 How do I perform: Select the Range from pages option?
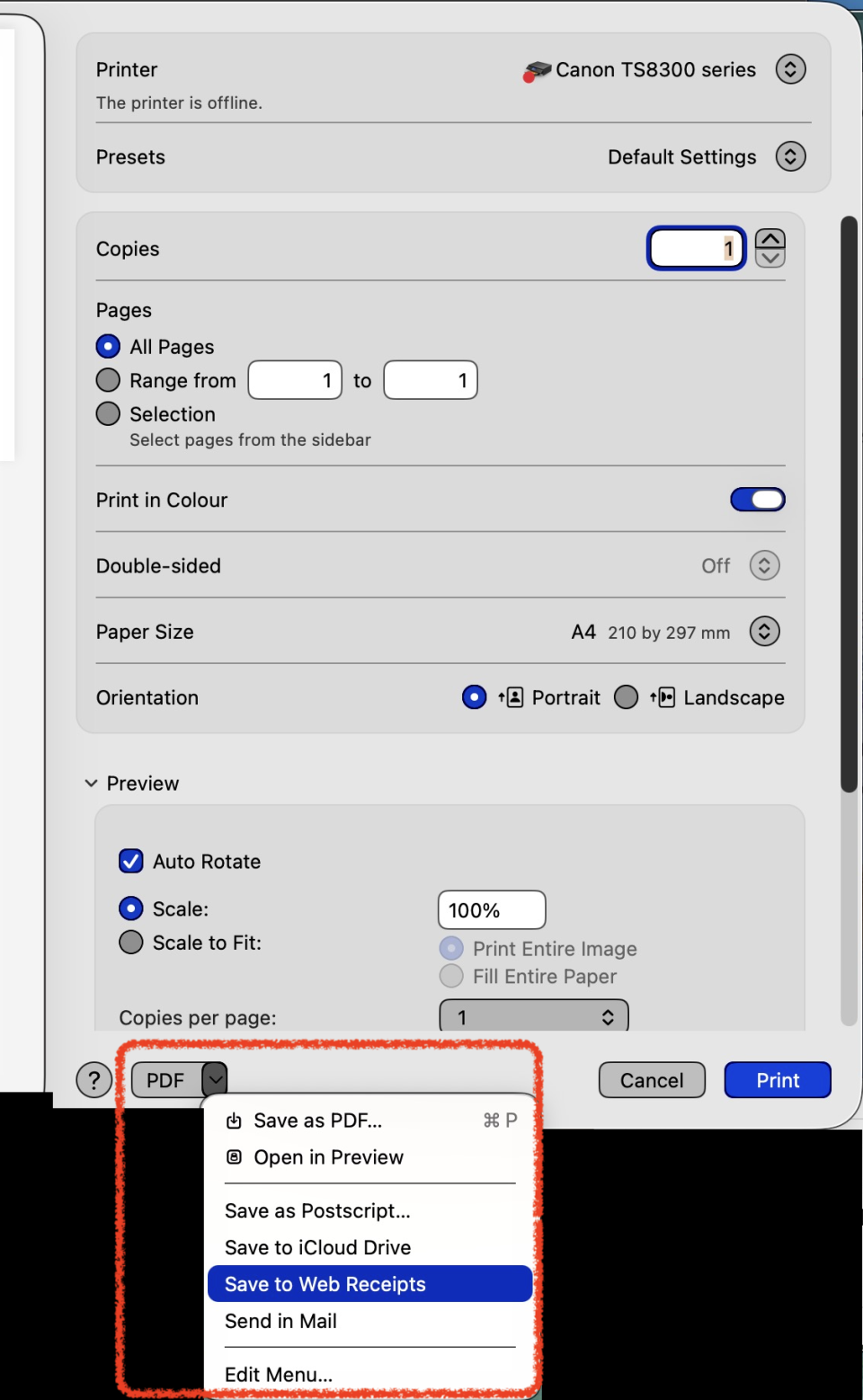click(108, 380)
